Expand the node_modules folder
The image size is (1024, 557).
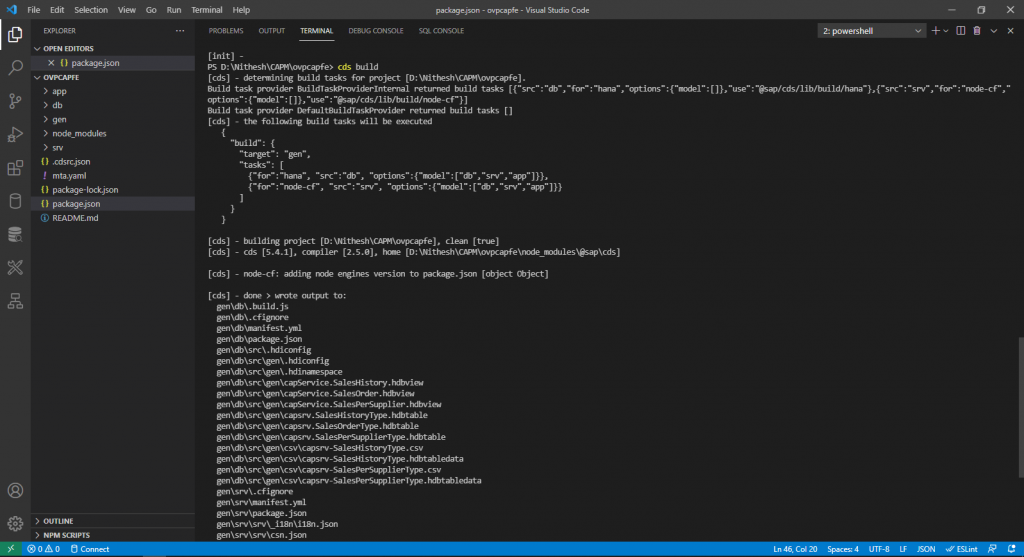112,133
